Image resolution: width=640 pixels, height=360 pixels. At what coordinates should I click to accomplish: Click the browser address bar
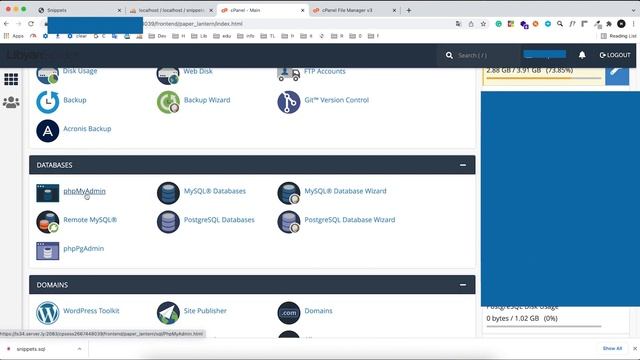tap(249, 24)
